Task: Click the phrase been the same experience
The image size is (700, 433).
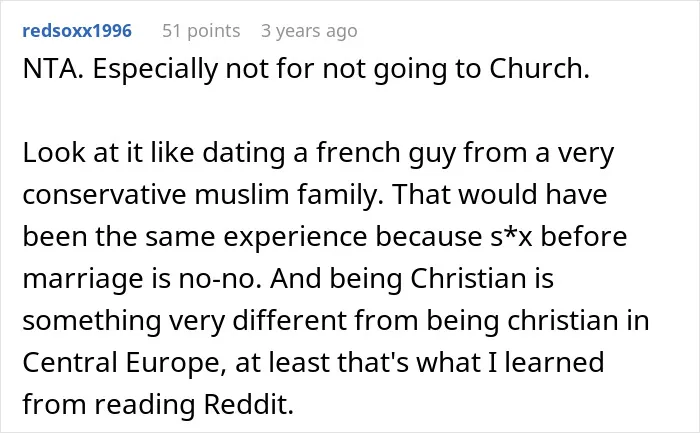Action: click(195, 237)
